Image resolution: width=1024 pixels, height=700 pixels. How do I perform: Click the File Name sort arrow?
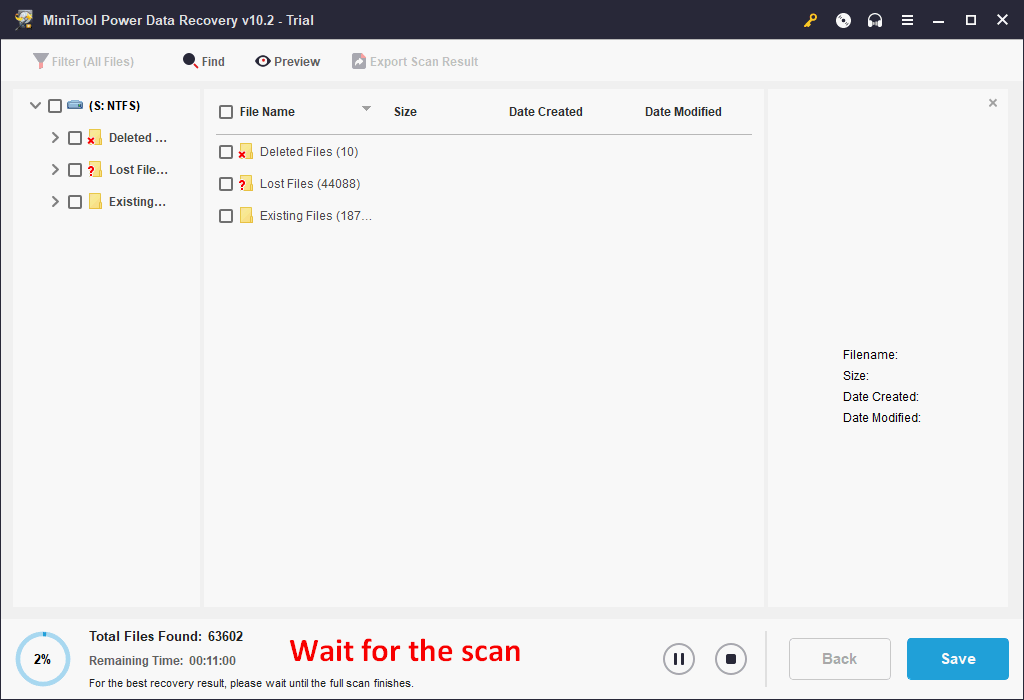click(x=366, y=108)
